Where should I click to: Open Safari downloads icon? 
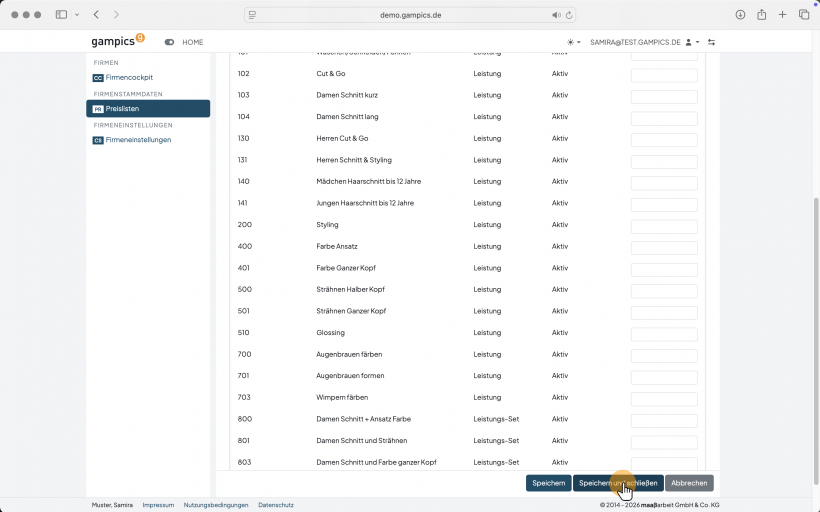point(740,15)
